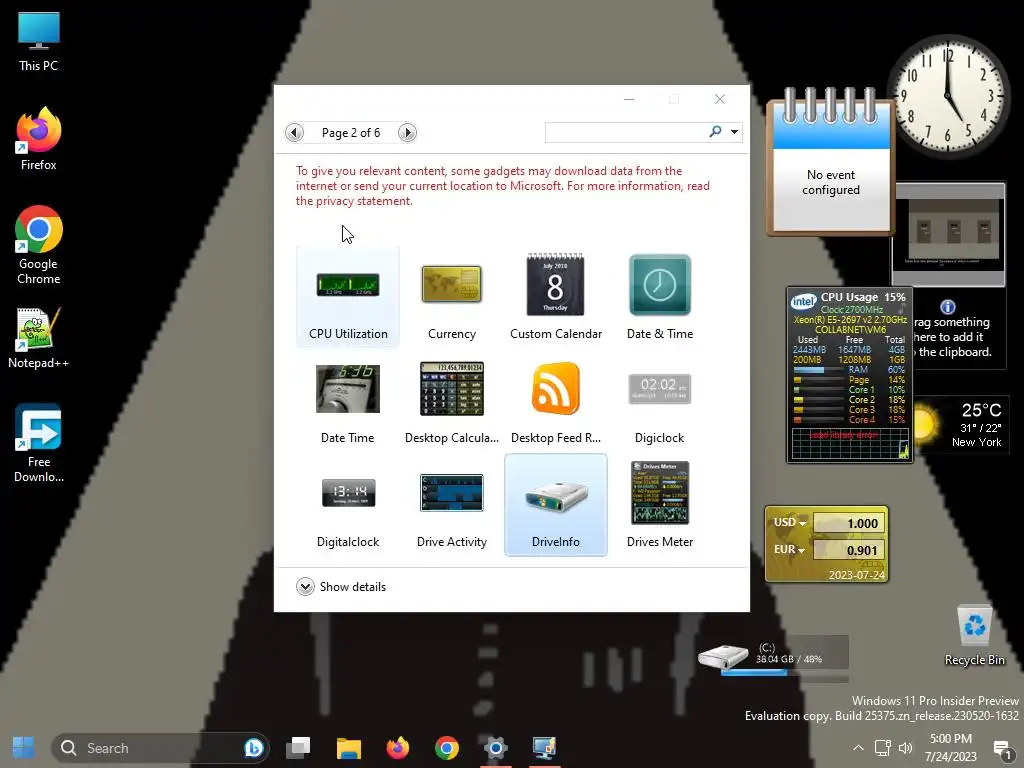Open Notepad++ desktop shortcut
The image size is (1024, 768).
(39, 338)
